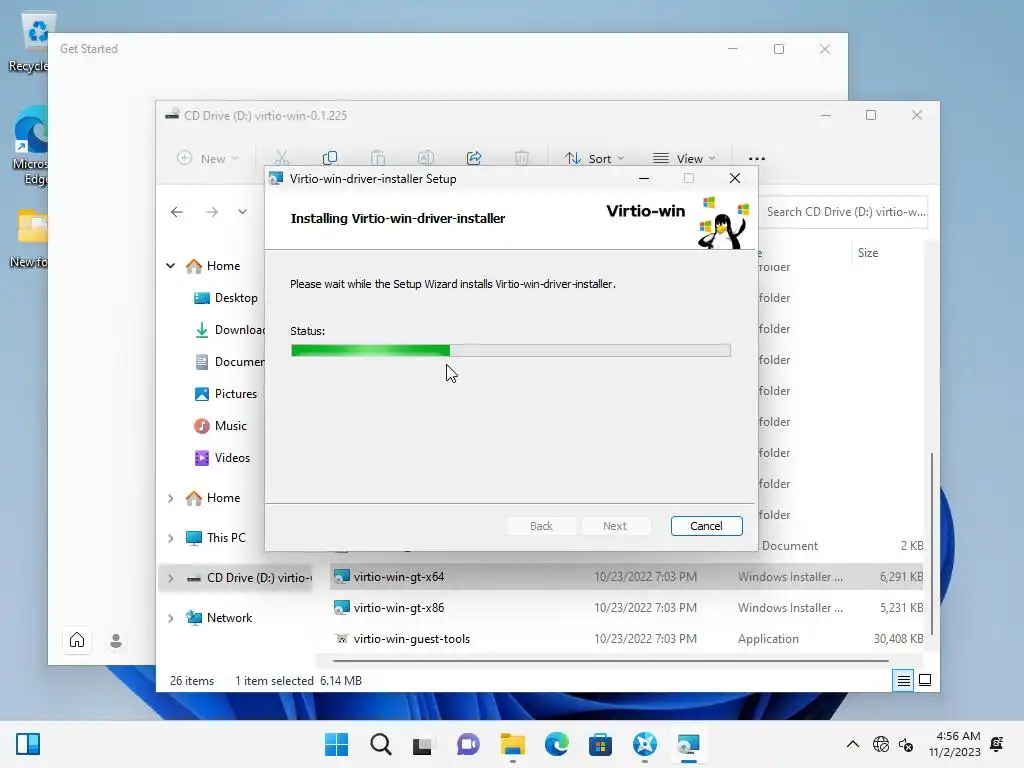Click the Cut icon in Explorer toolbar
The height and width of the screenshot is (768, 1024).
click(281, 158)
